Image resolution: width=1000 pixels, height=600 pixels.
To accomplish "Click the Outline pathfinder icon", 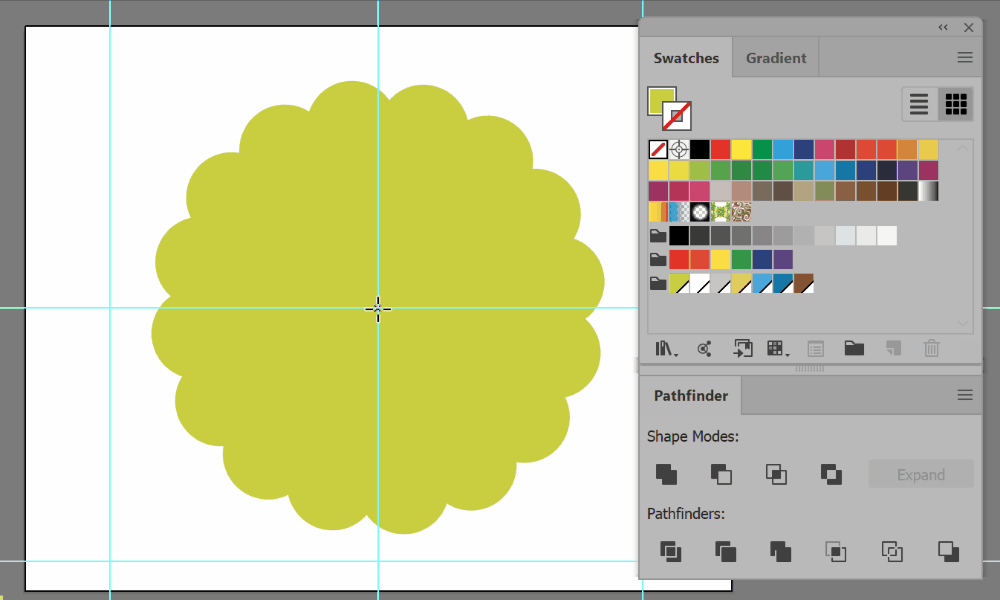I will [x=892, y=552].
